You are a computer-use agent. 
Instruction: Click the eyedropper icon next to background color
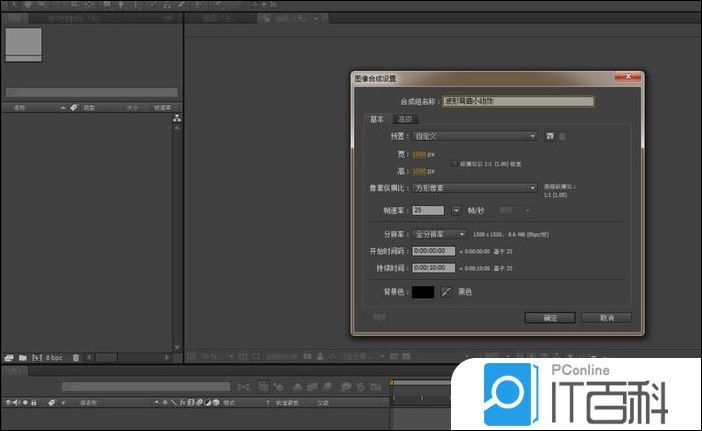click(446, 292)
